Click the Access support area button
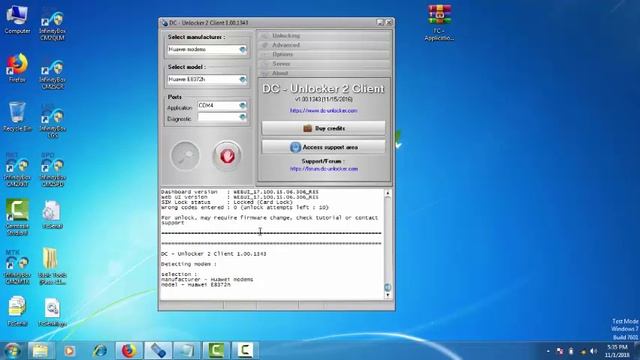The image size is (640, 360). point(323,147)
